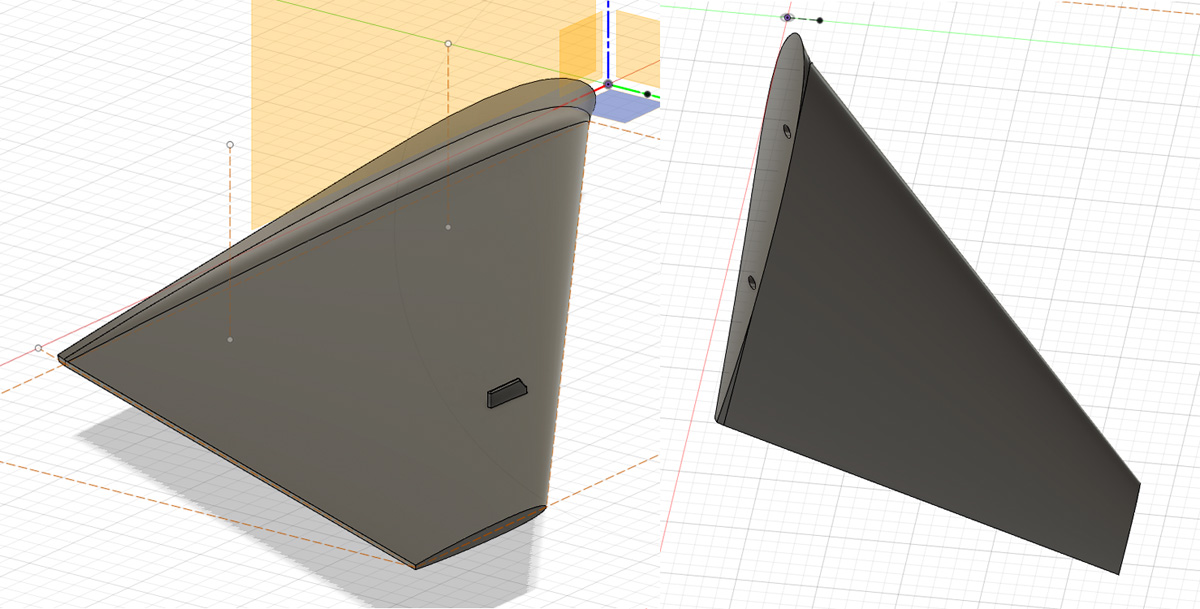Select the black point beside the blue plane

pyautogui.click(x=647, y=95)
